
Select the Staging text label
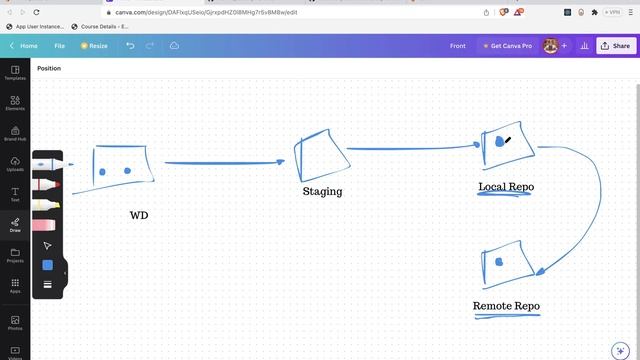coord(322,191)
